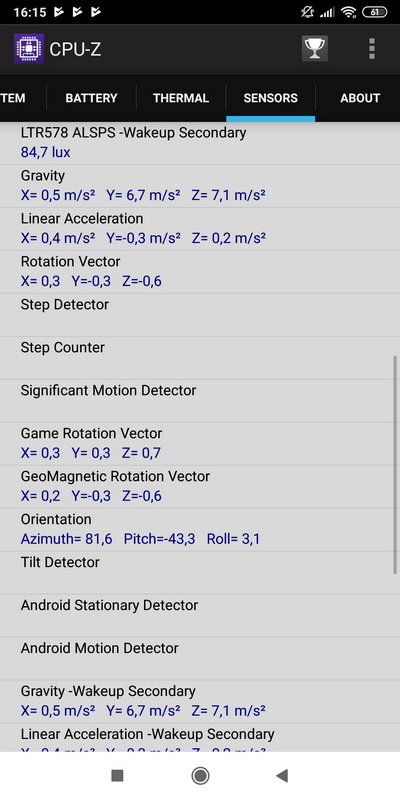Open the ABOUT tab

click(x=360, y=98)
